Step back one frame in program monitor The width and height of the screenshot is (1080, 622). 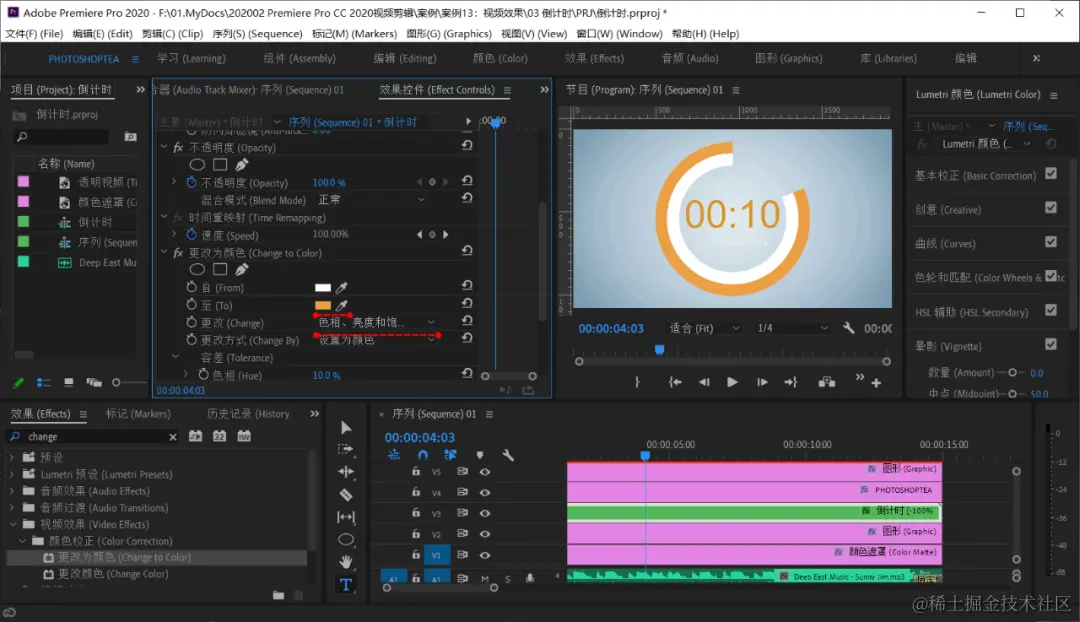point(704,382)
